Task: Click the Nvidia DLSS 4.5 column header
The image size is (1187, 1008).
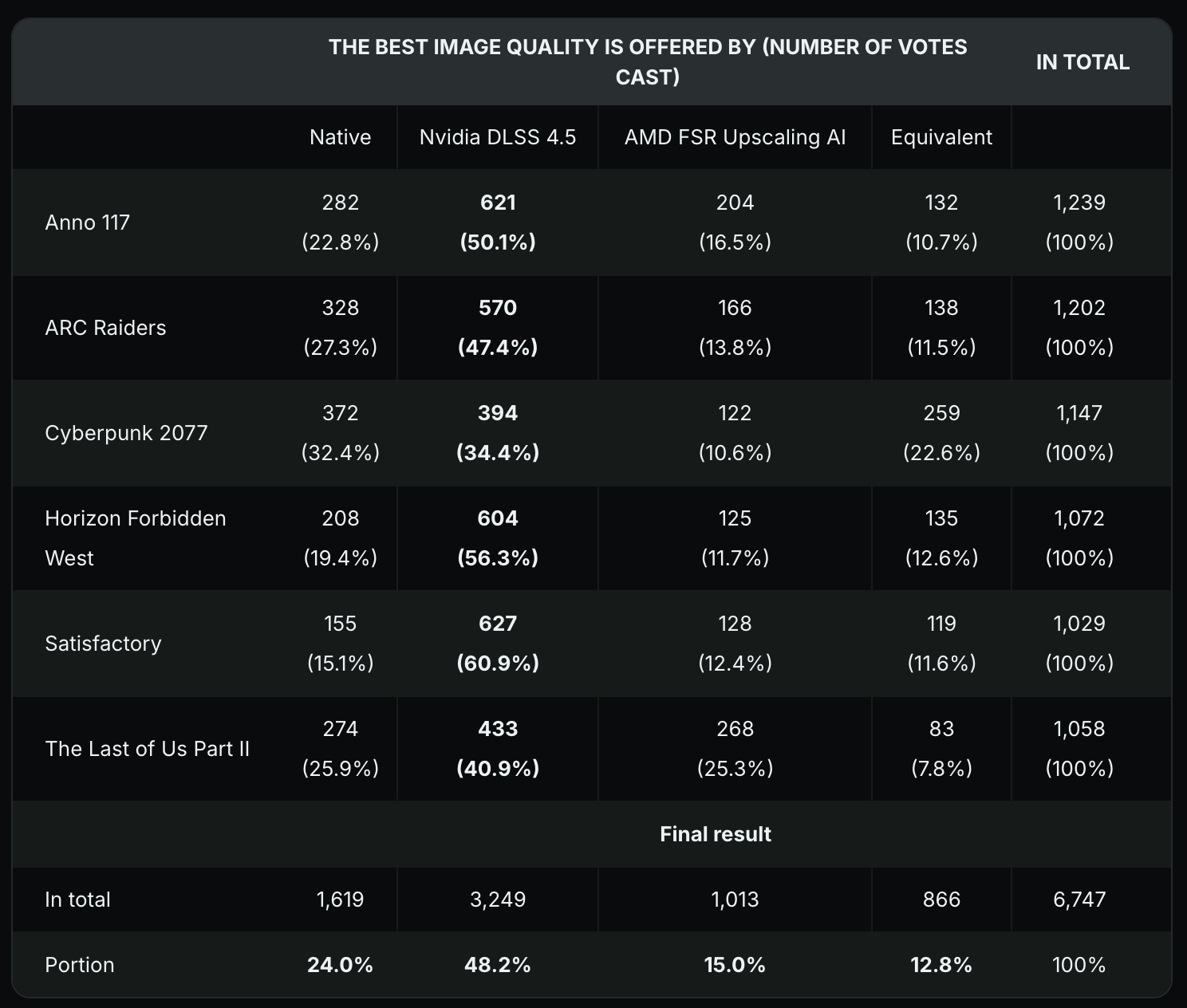Action: click(x=497, y=137)
